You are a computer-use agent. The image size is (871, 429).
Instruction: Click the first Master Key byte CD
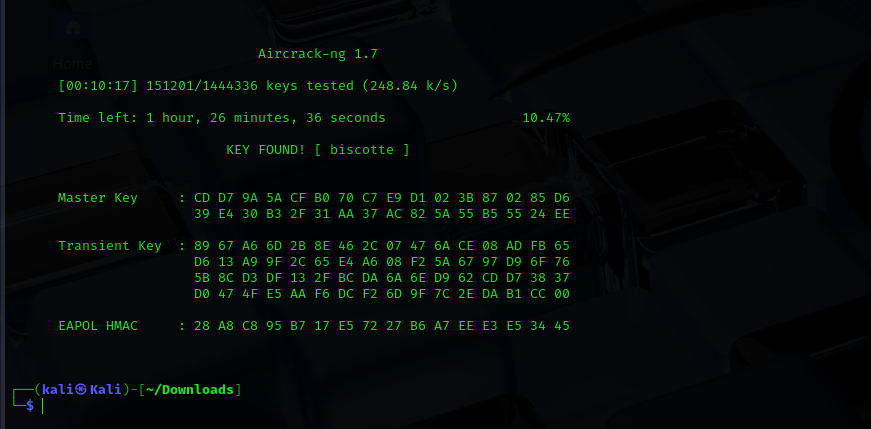point(202,198)
